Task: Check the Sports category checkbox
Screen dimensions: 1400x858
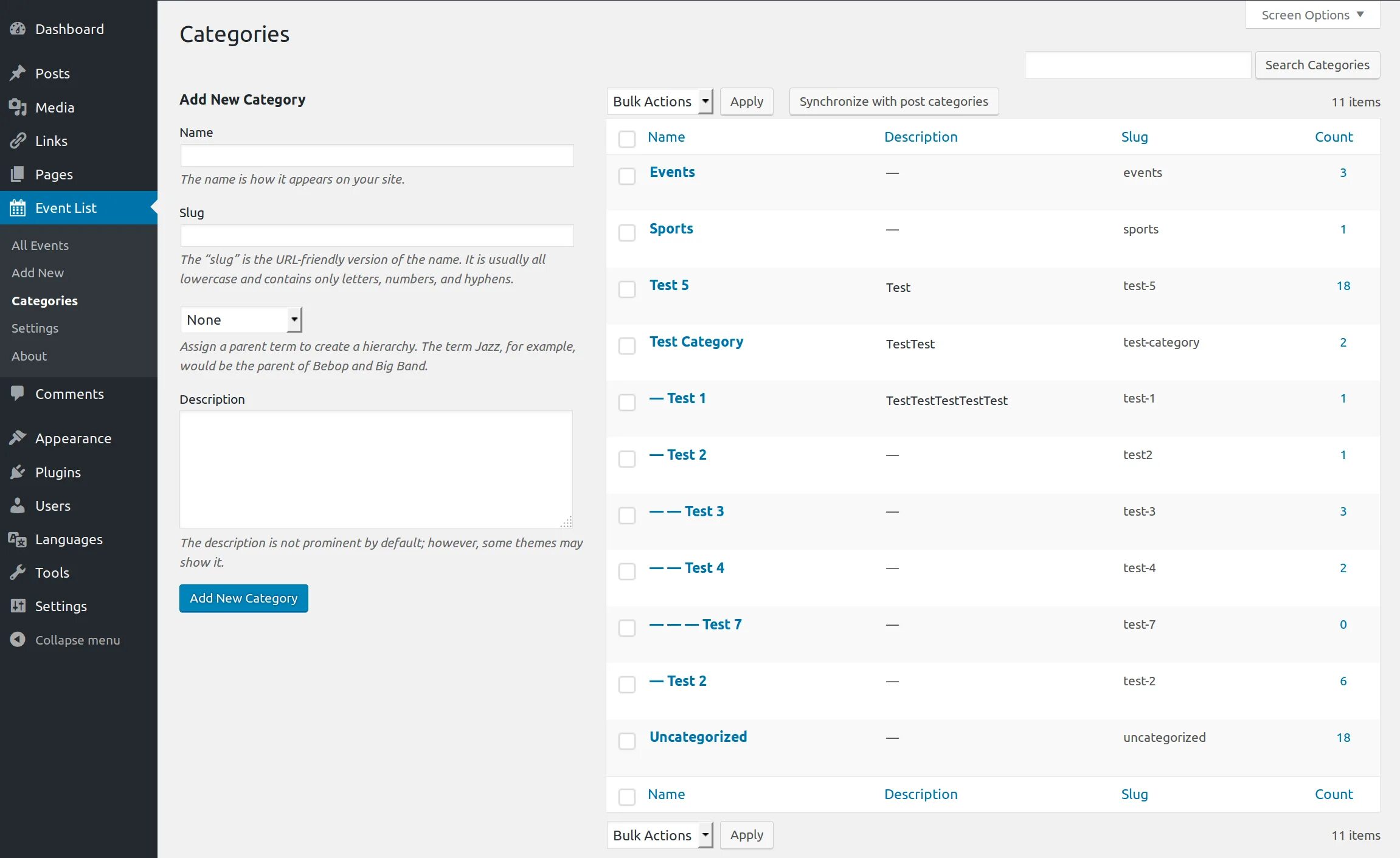Action: [627, 232]
